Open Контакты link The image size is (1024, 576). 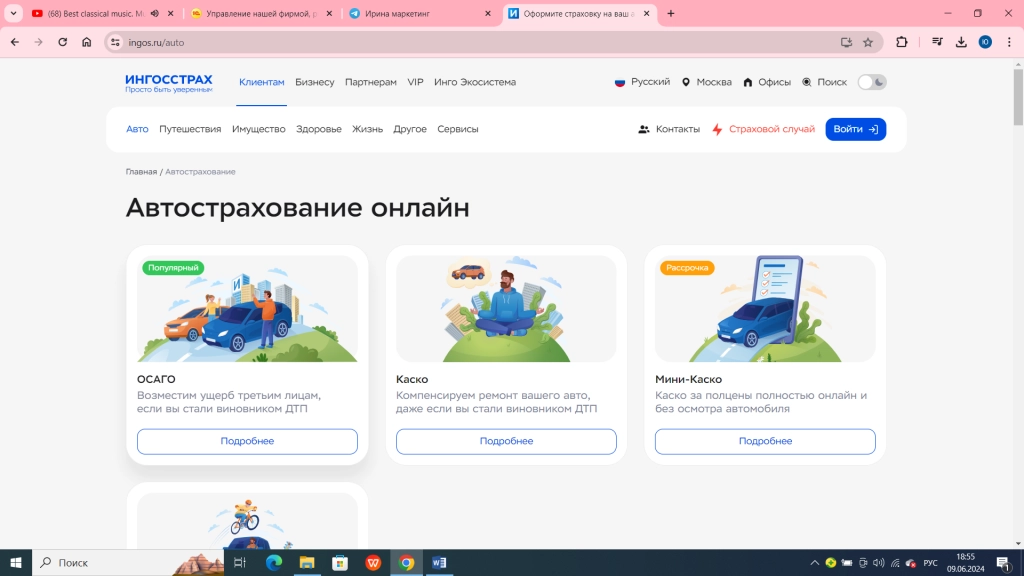[669, 129]
